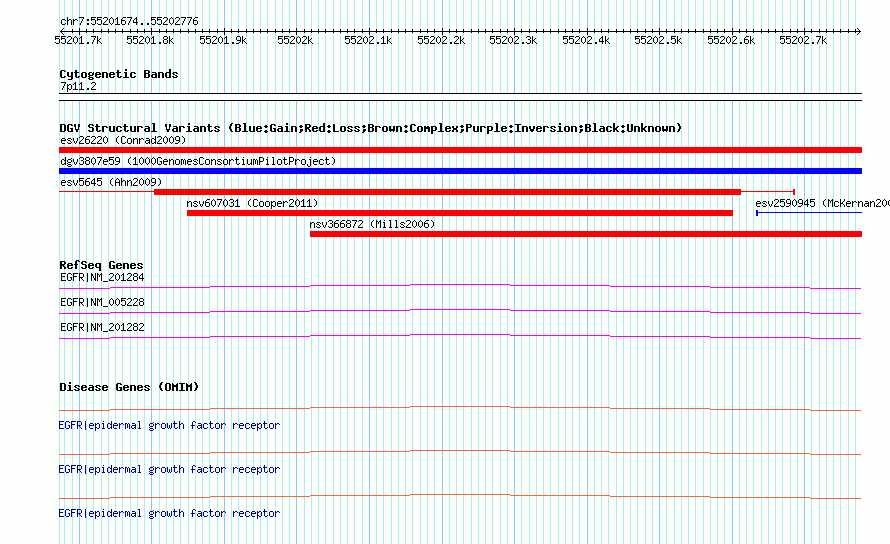Click the RefSeq Genes track title

(101, 265)
